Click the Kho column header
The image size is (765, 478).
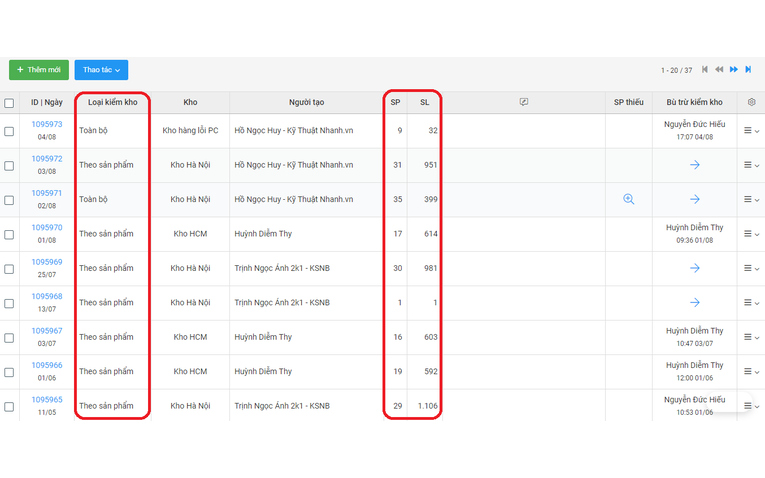tap(190, 102)
